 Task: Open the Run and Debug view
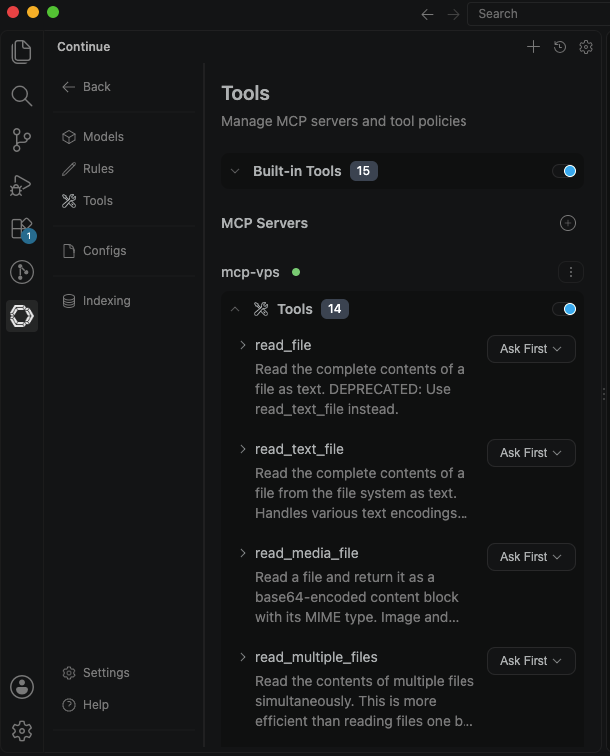click(x=21, y=185)
